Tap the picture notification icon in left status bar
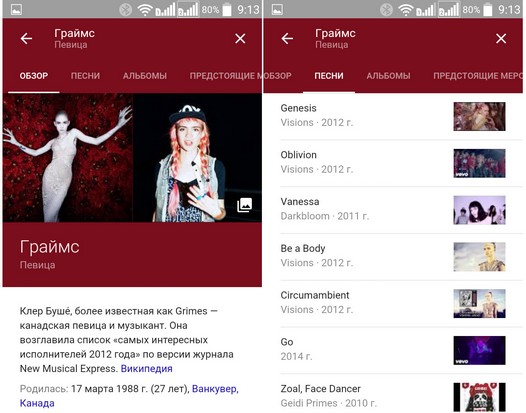 point(16,9)
